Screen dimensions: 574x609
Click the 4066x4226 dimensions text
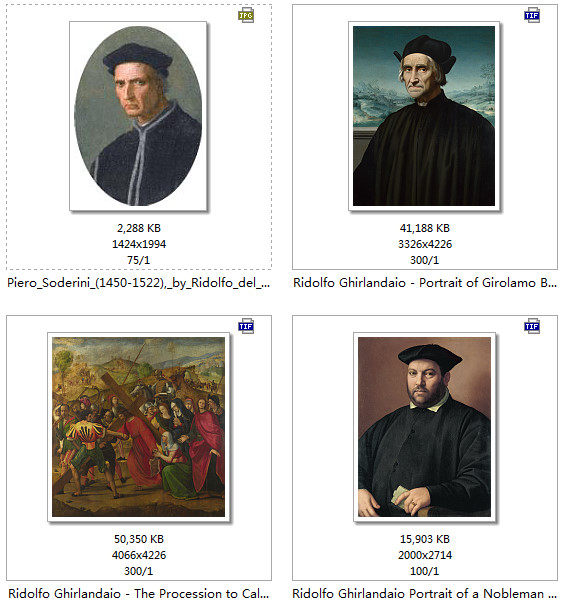click(139, 555)
